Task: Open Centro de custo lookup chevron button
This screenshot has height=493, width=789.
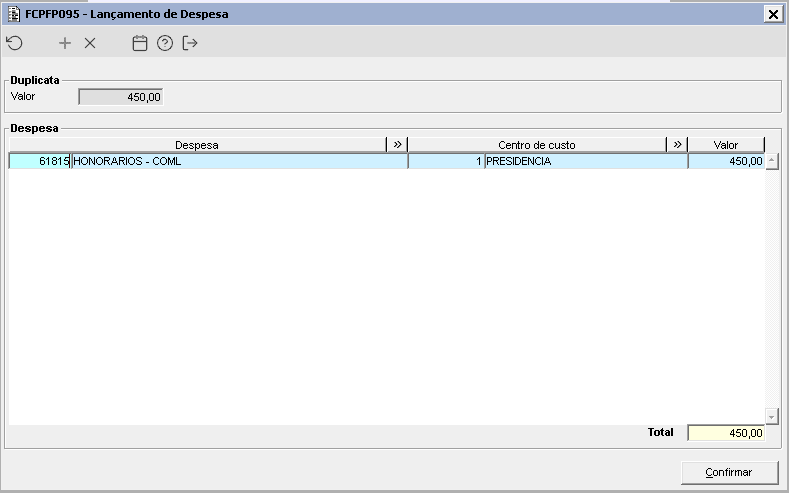Action: tap(677, 145)
